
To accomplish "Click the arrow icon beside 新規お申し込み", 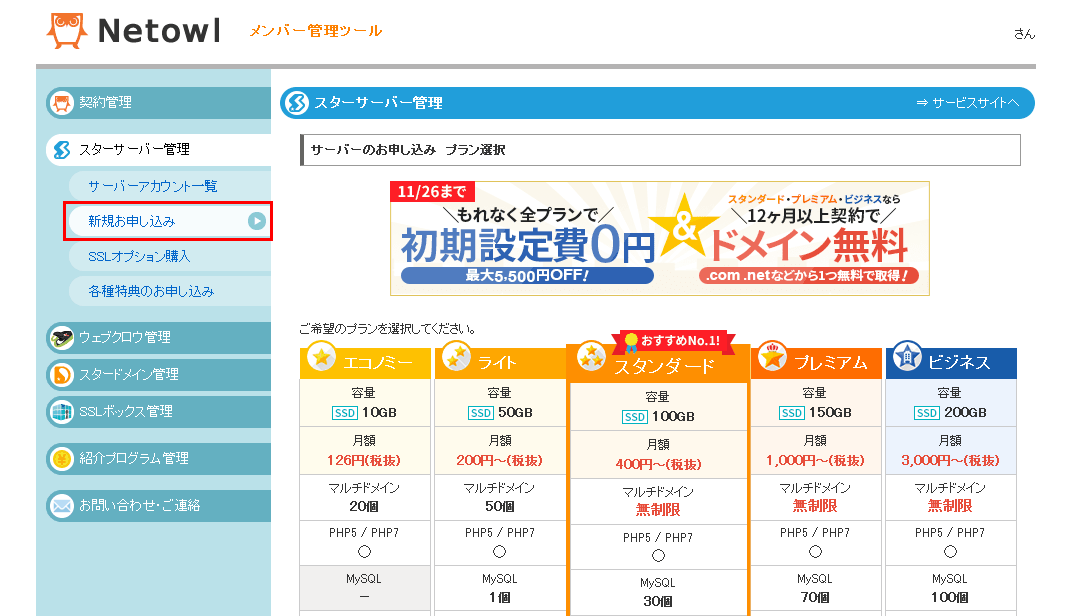I will 257,221.
